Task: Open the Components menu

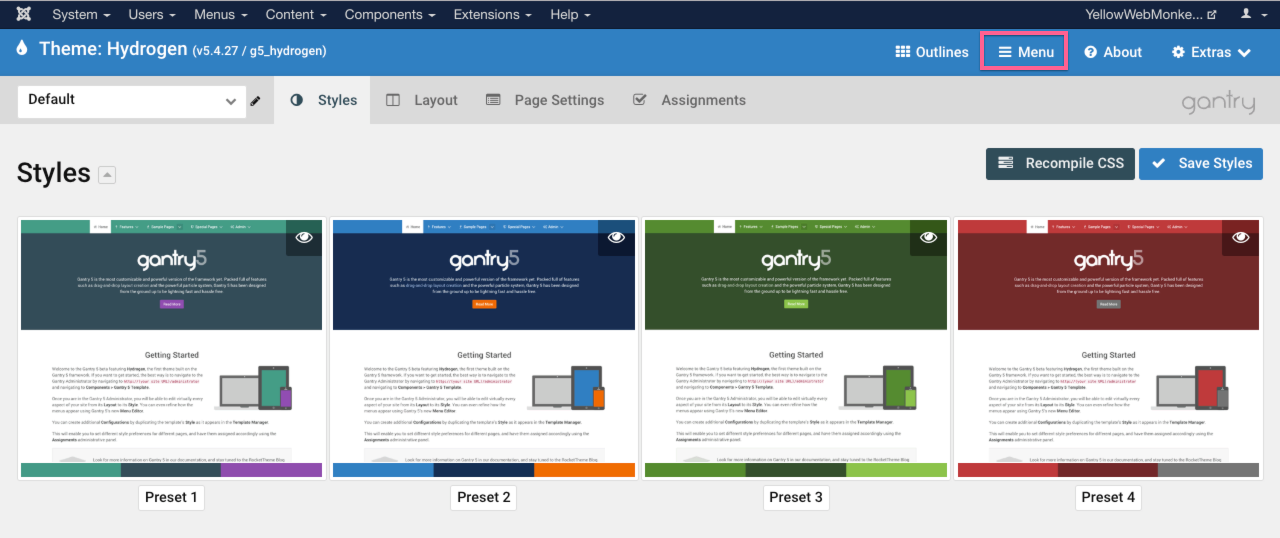Action: point(390,14)
